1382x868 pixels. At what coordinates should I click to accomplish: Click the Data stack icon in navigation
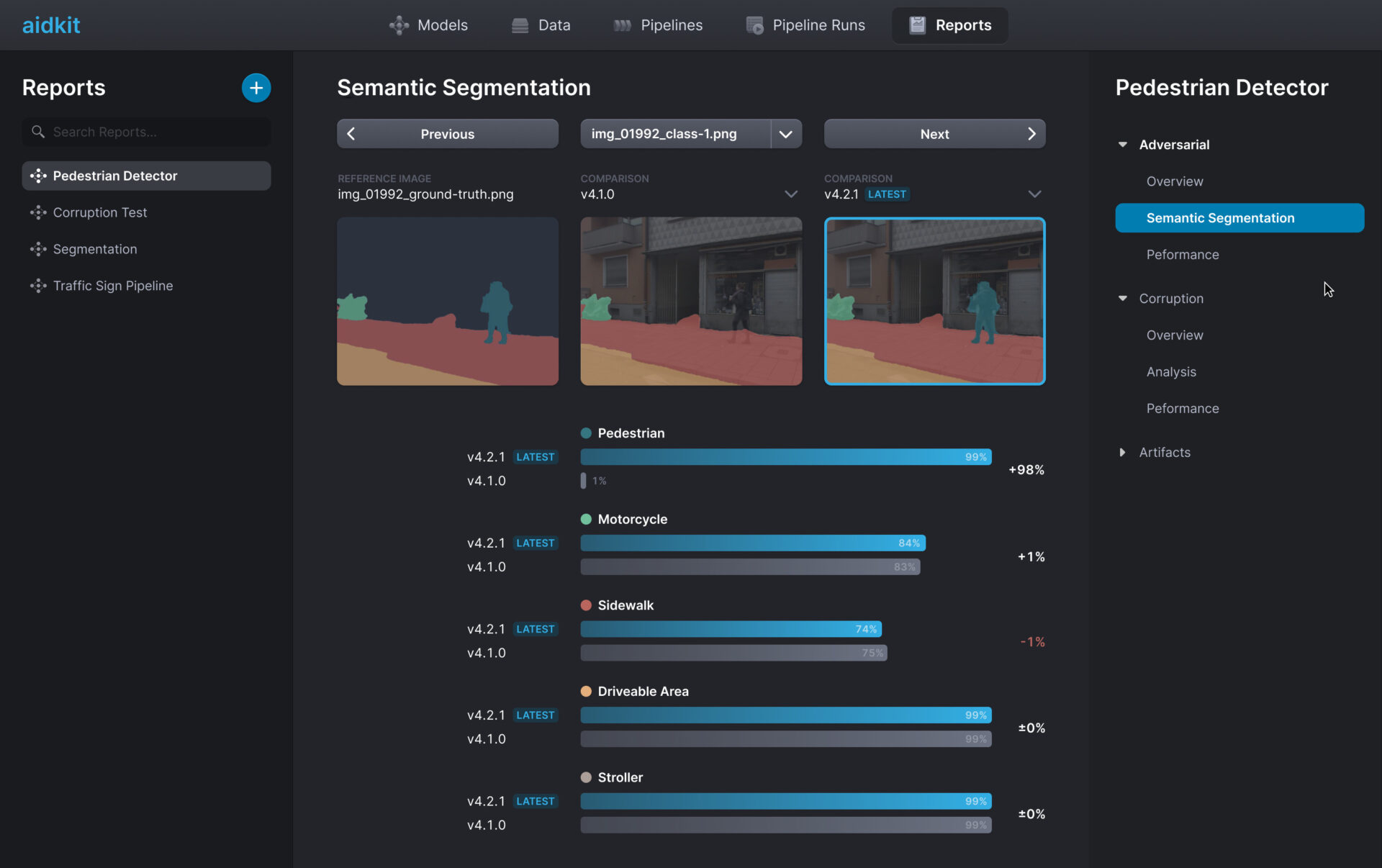(520, 25)
